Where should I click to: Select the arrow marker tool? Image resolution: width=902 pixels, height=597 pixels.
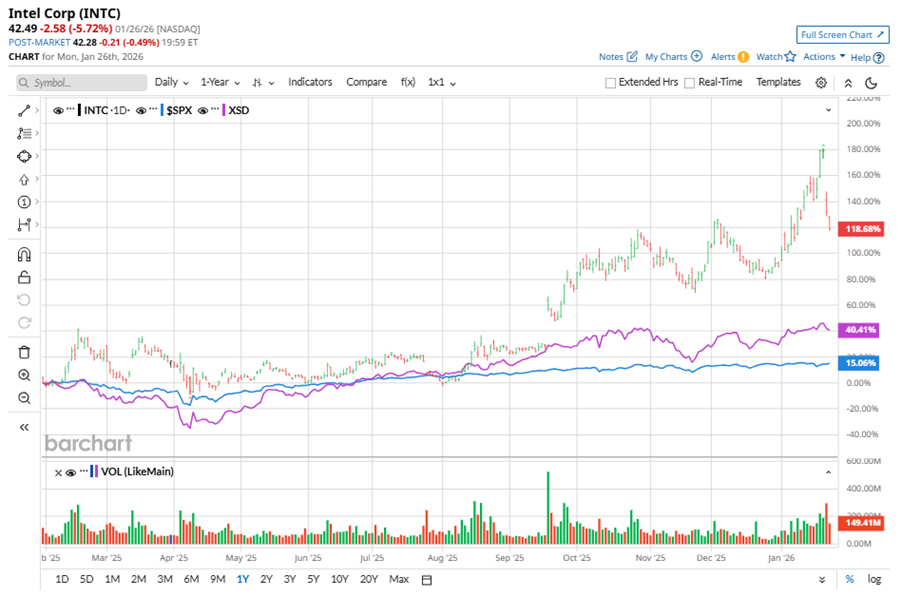(24, 179)
